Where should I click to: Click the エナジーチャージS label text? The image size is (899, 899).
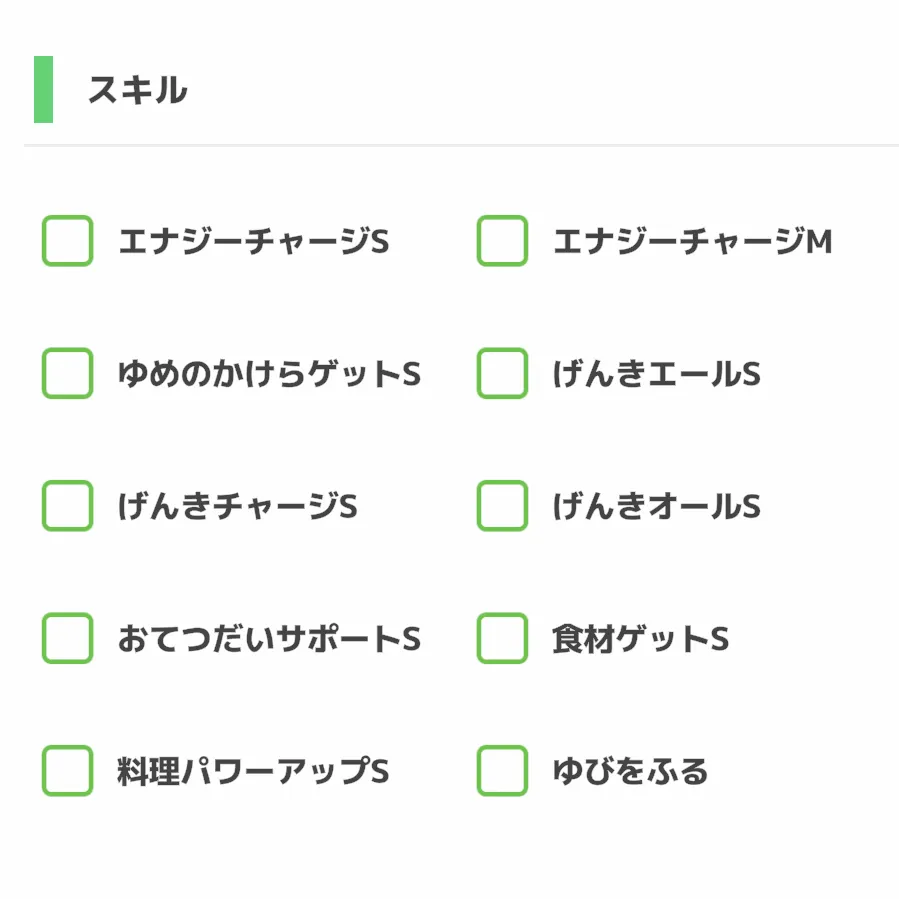[x=253, y=242]
